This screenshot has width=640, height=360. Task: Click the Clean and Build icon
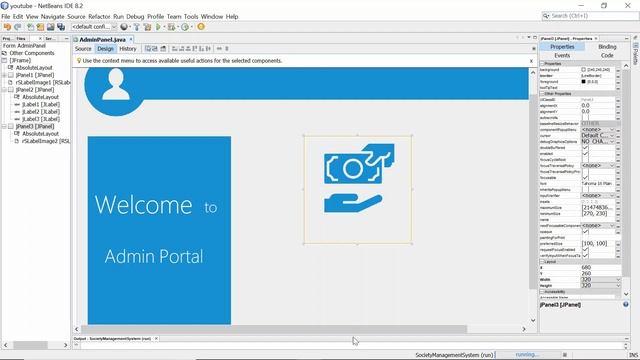(147, 27)
